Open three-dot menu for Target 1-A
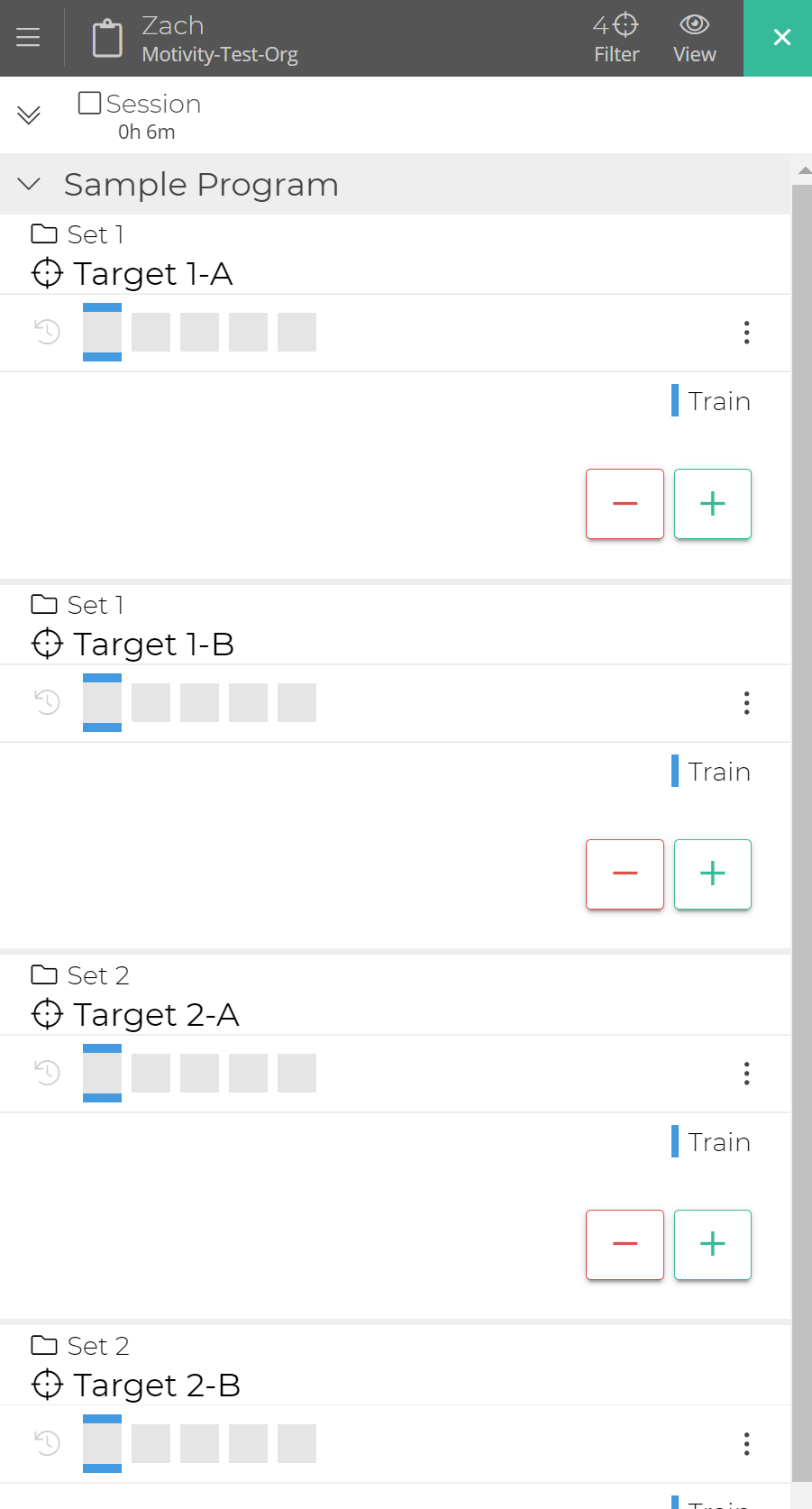Screen dimensions: 812x1509 point(746,333)
